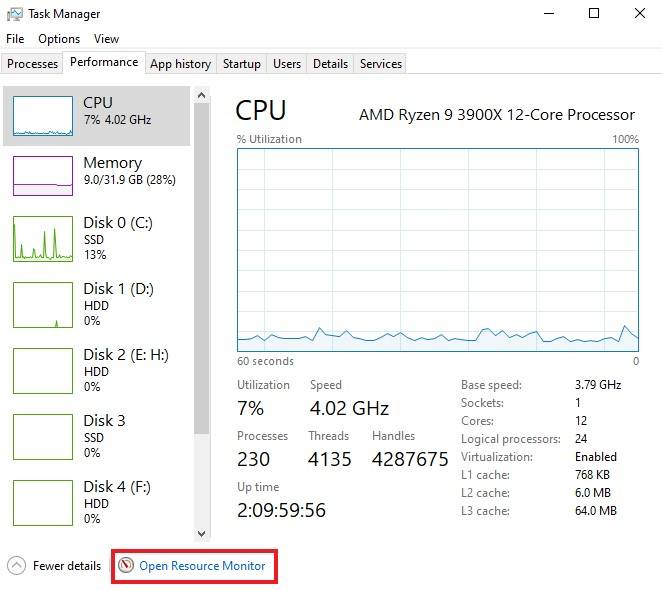Screen dimensions: 662x590
Task: Select the CPU mini graph thumbnail
Action: point(43,116)
